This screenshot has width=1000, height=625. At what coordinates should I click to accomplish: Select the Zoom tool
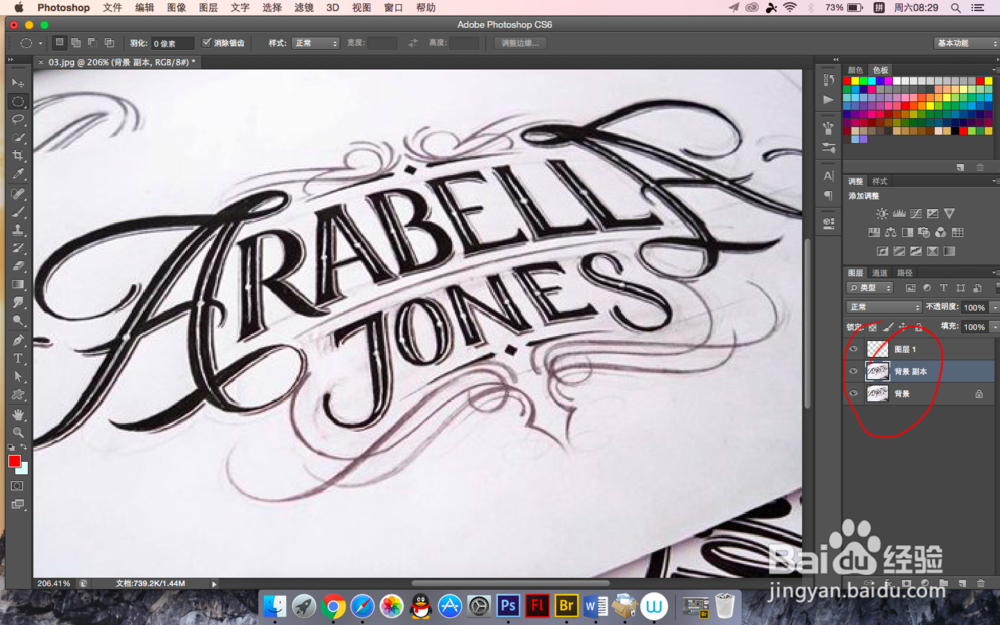pos(18,433)
